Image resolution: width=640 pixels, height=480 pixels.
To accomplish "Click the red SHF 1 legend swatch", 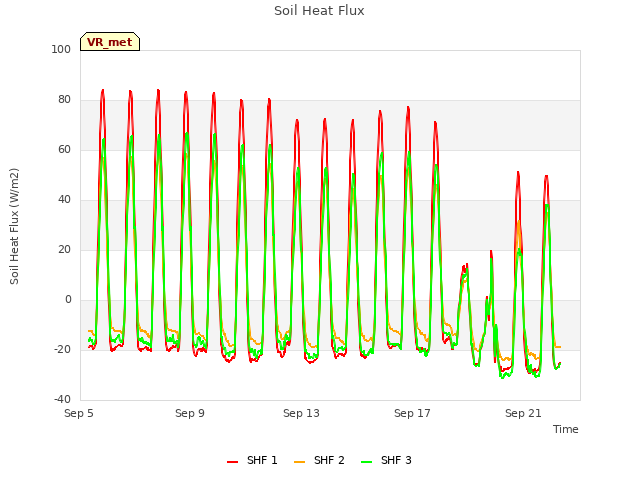I will click(233, 461).
